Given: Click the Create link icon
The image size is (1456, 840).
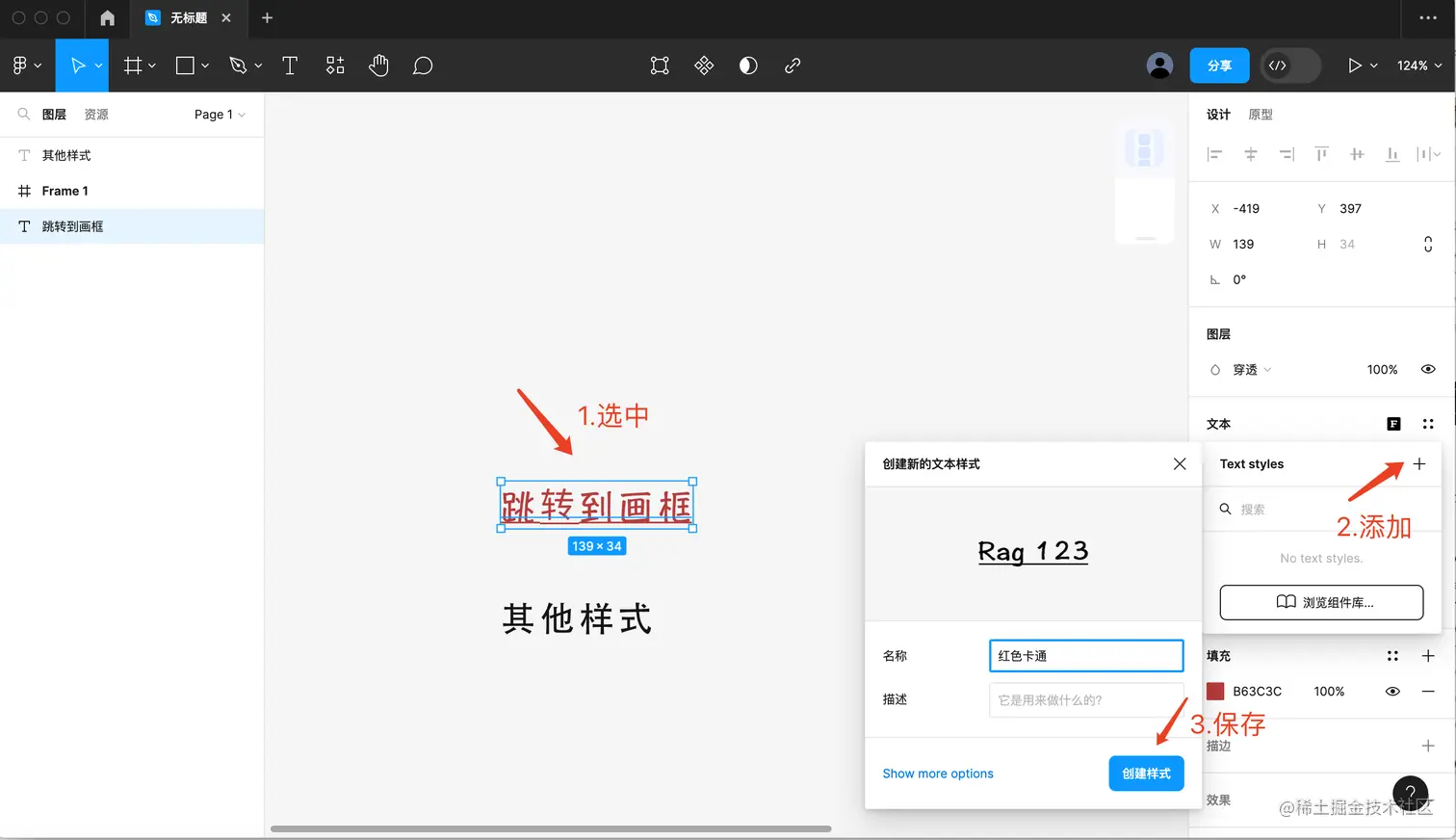Looking at the screenshot, I should coord(793,66).
